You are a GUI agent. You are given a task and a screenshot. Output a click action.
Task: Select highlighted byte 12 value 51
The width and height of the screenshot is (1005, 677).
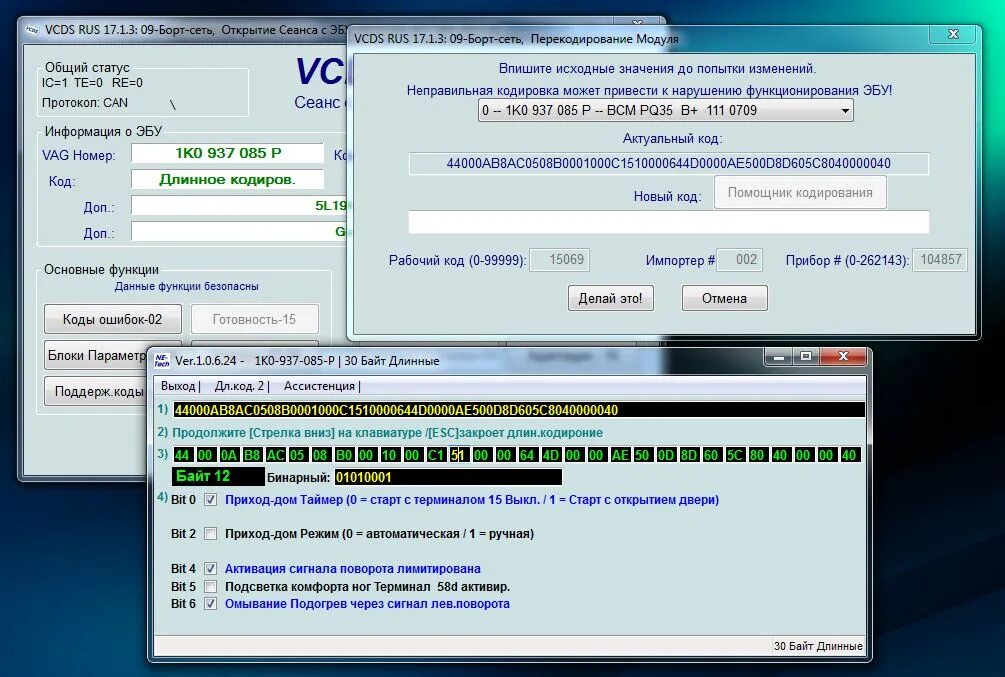point(458,455)
